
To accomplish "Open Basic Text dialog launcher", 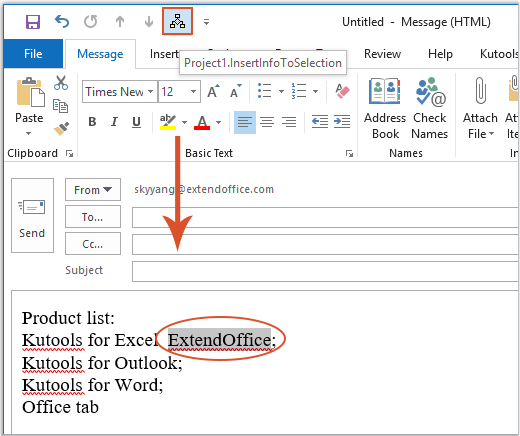I will click(x=349, y=153).
